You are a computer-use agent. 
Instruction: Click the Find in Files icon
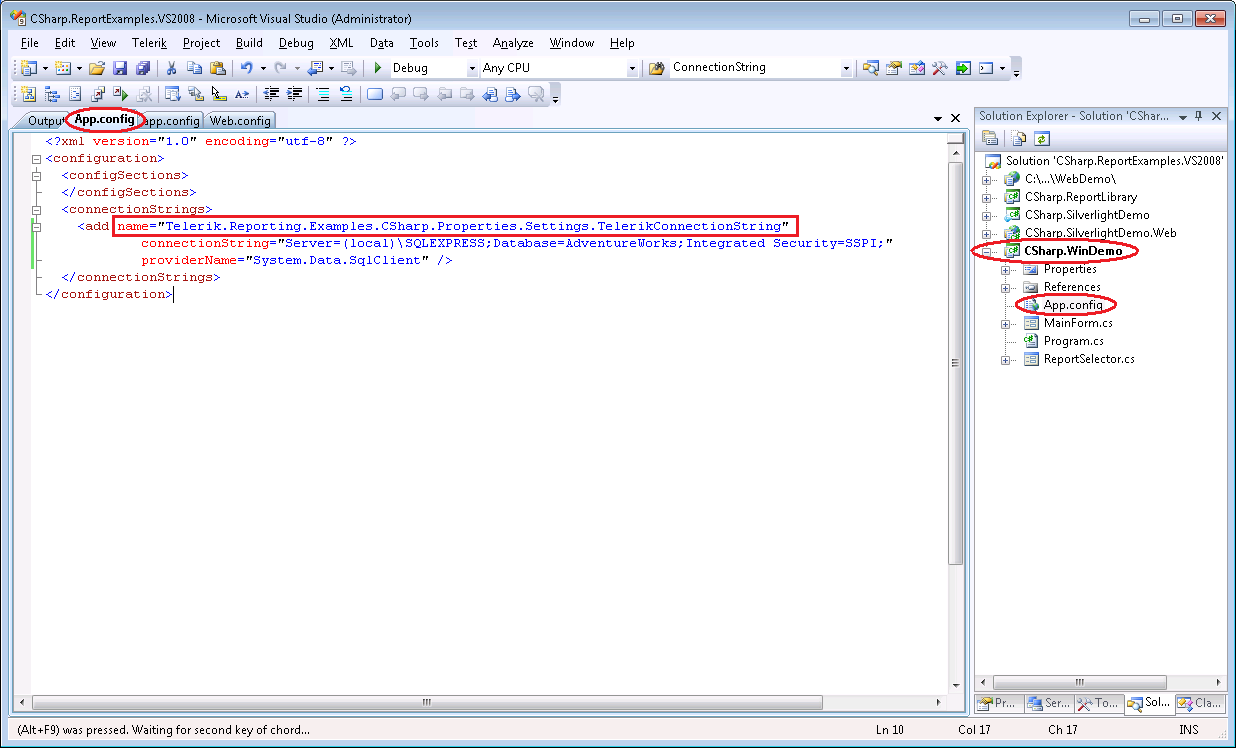point(656,68)
